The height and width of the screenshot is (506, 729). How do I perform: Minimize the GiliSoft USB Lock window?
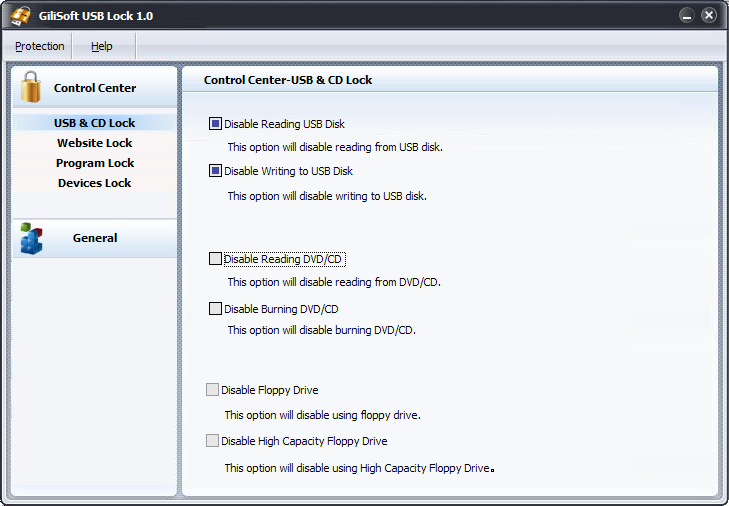coord(687,15)
